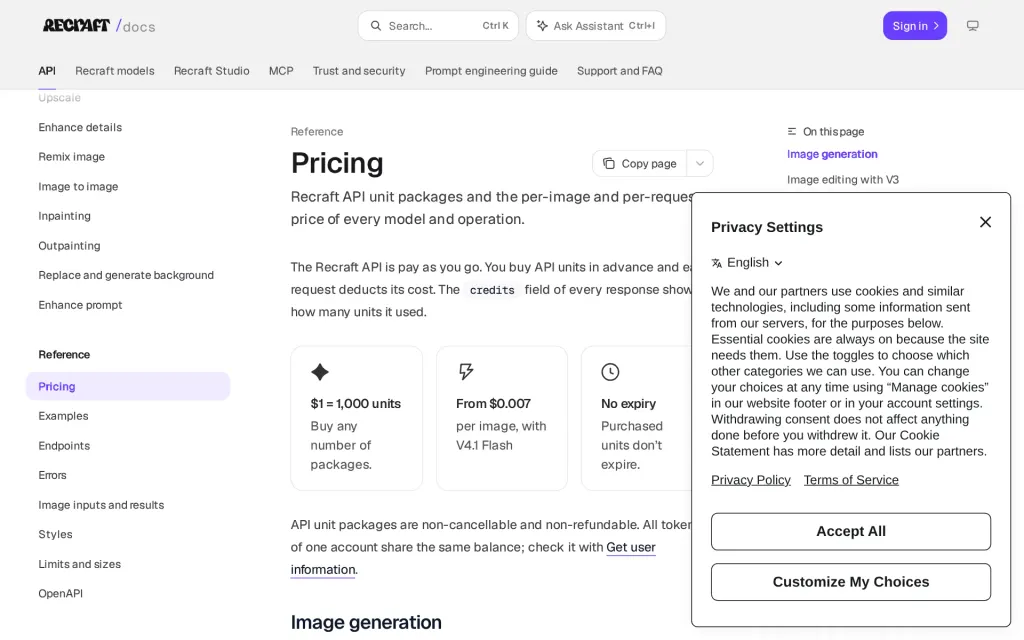Open Enhance details in the sidebar
The image size is (1024, 640).
[x=80, y=127]
